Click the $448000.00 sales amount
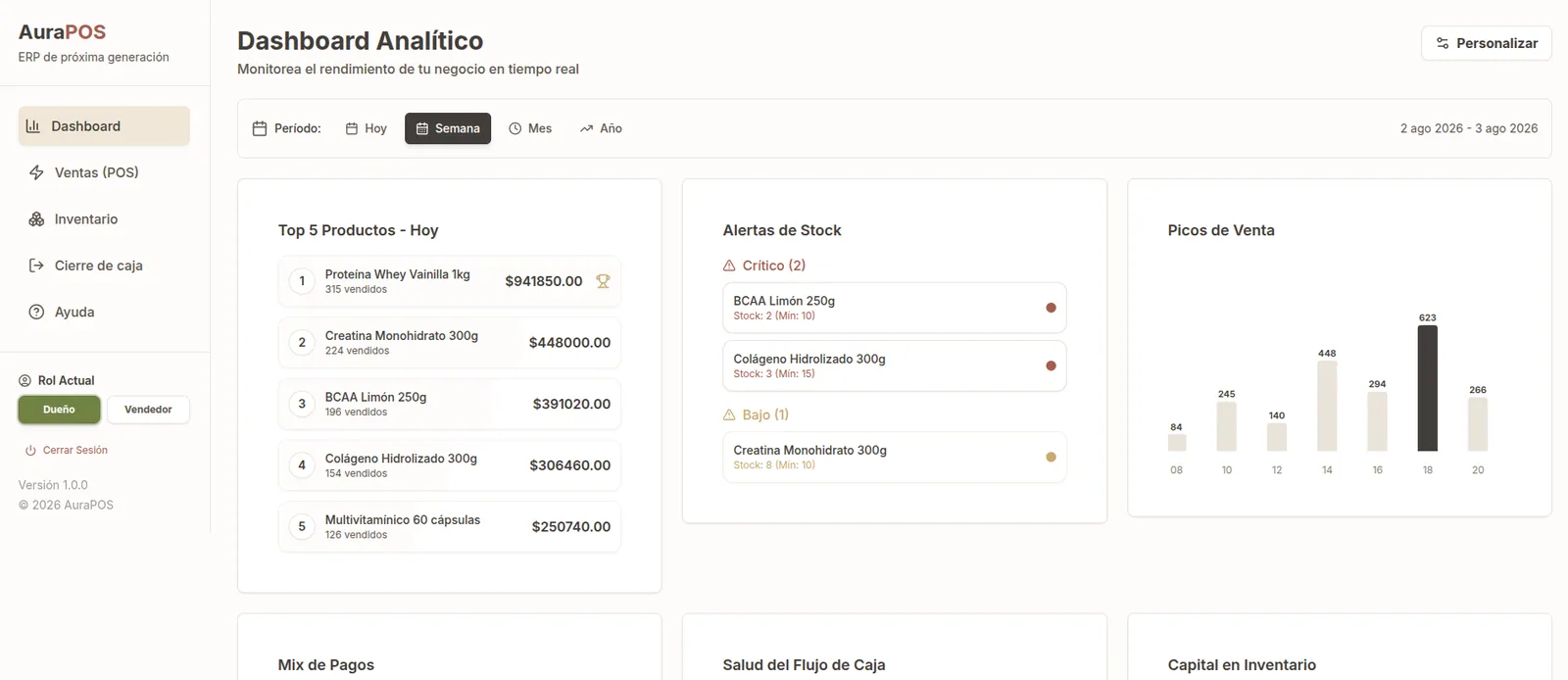The width and height of the screenshot is (1568, 680). click(569, 343)
